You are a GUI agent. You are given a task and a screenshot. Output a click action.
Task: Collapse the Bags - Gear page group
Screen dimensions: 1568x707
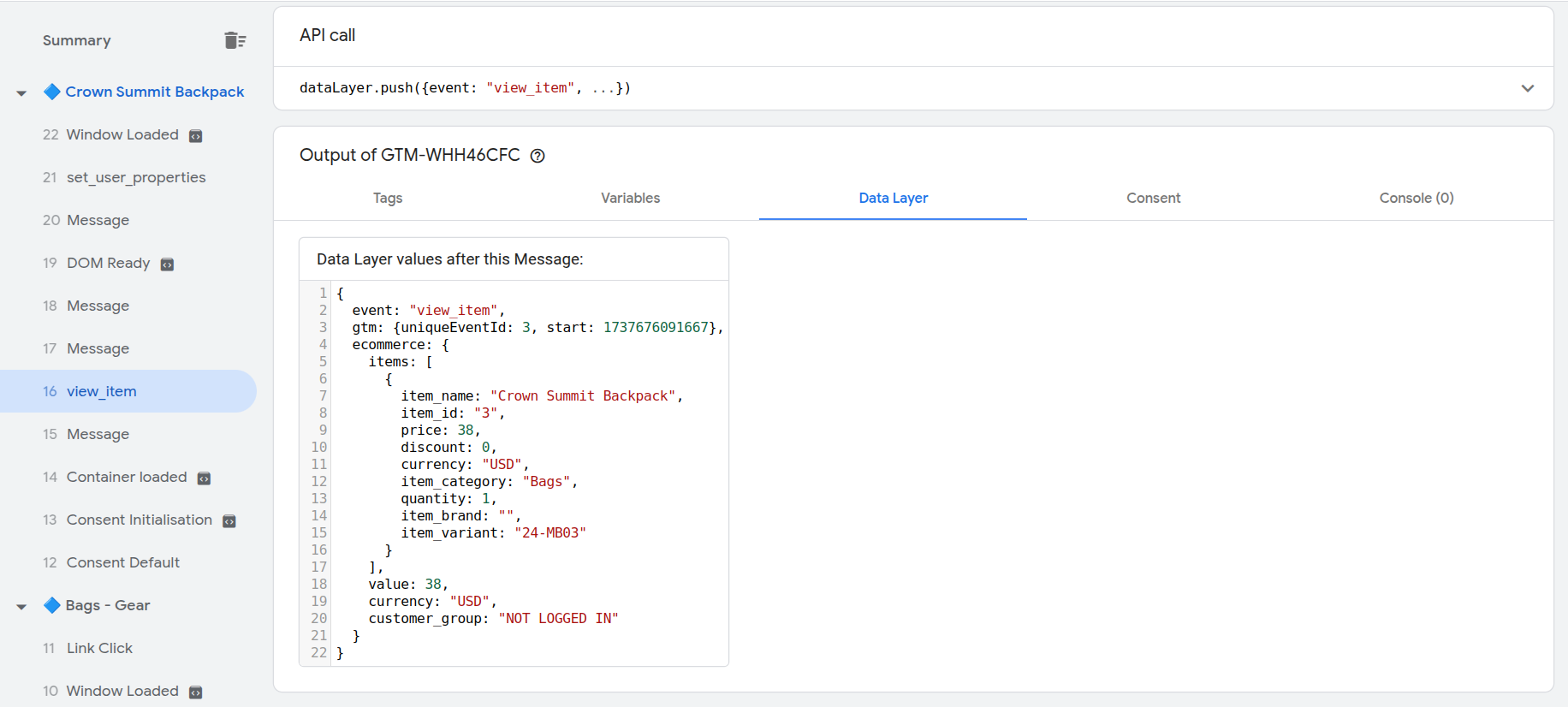pyautogui.click(x=21, y=606)
